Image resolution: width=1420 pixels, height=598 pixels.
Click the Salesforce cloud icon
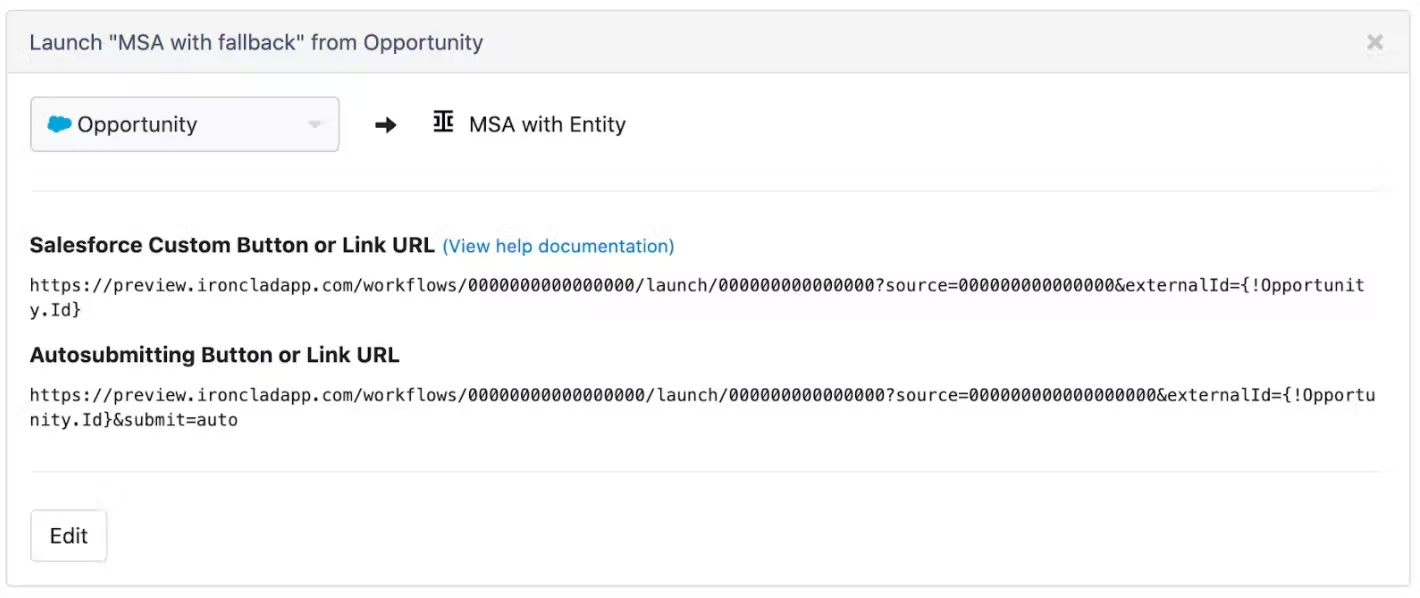(x=59, y=124)
